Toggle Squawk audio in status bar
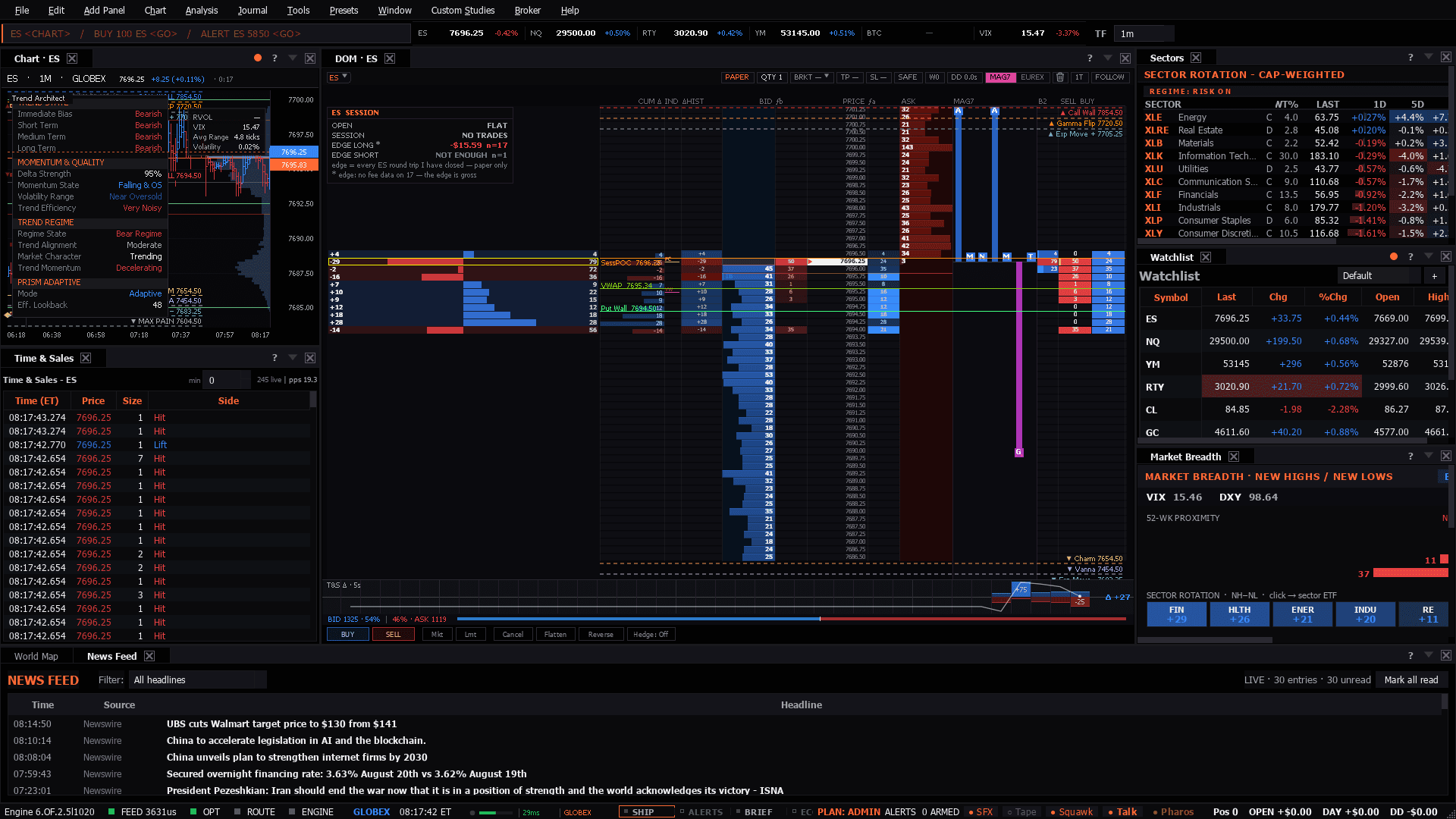Viewport: 1456px width, 819px height. pos(1072,811)
